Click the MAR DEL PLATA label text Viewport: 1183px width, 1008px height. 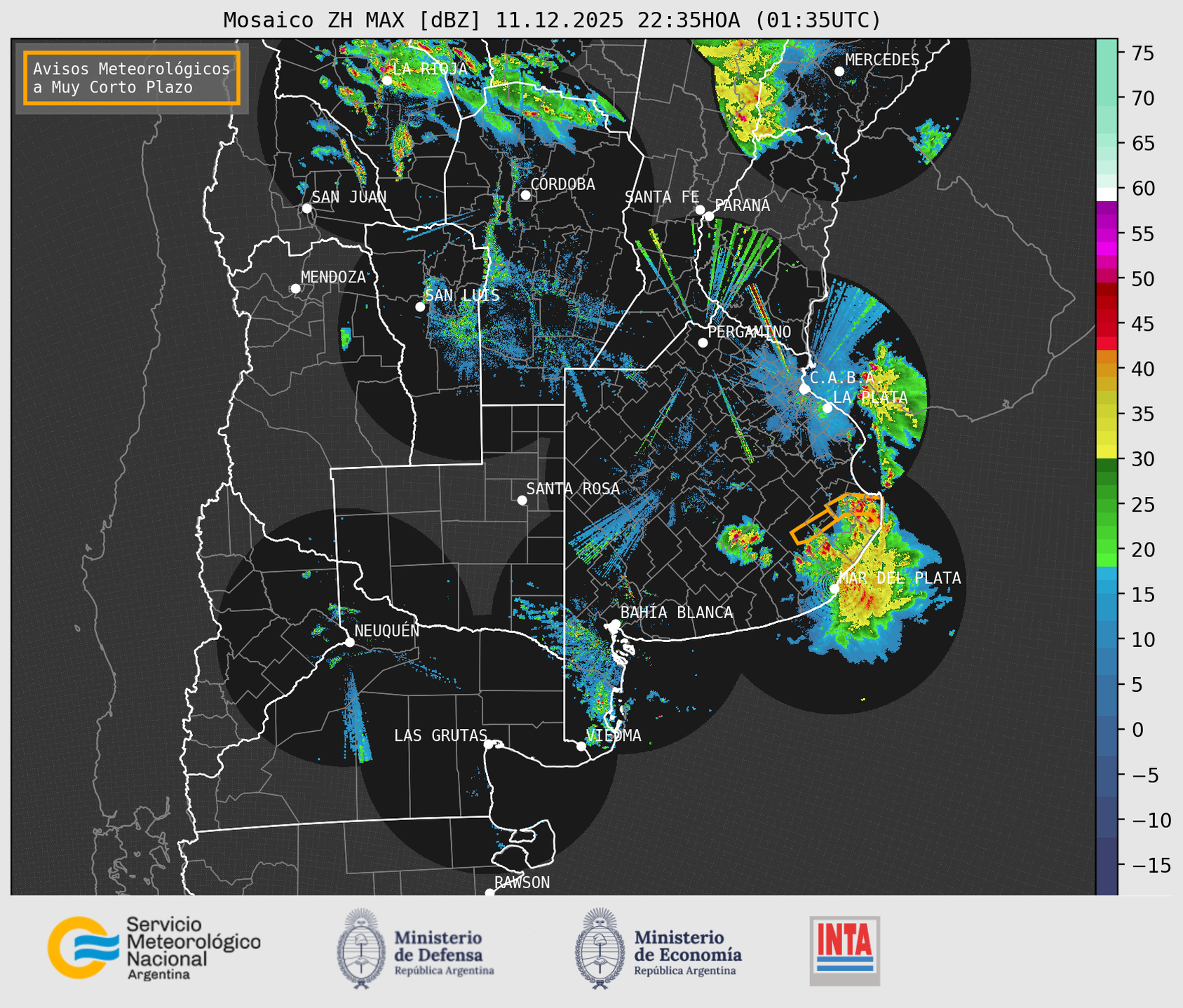(x=900, y=578)
